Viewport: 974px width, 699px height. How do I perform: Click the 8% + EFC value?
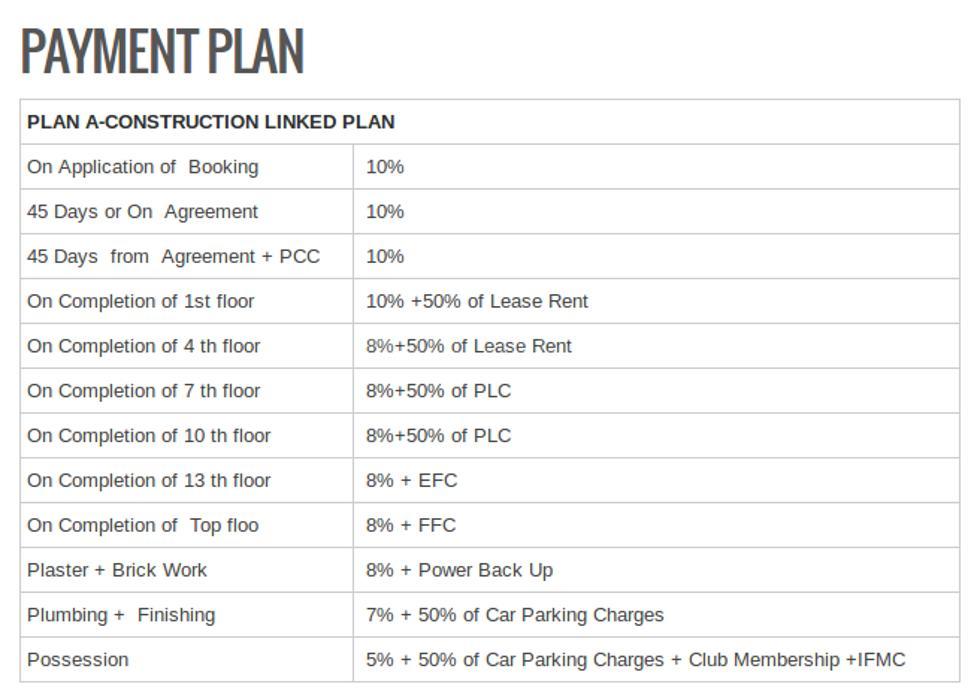[412, 481]
